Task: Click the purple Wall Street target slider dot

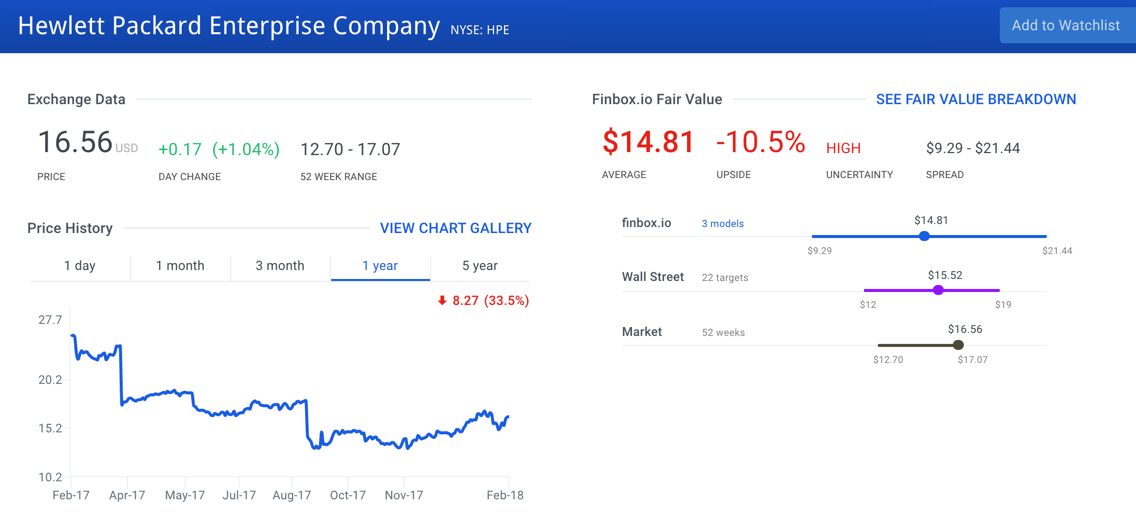Action: coord(938,290)
